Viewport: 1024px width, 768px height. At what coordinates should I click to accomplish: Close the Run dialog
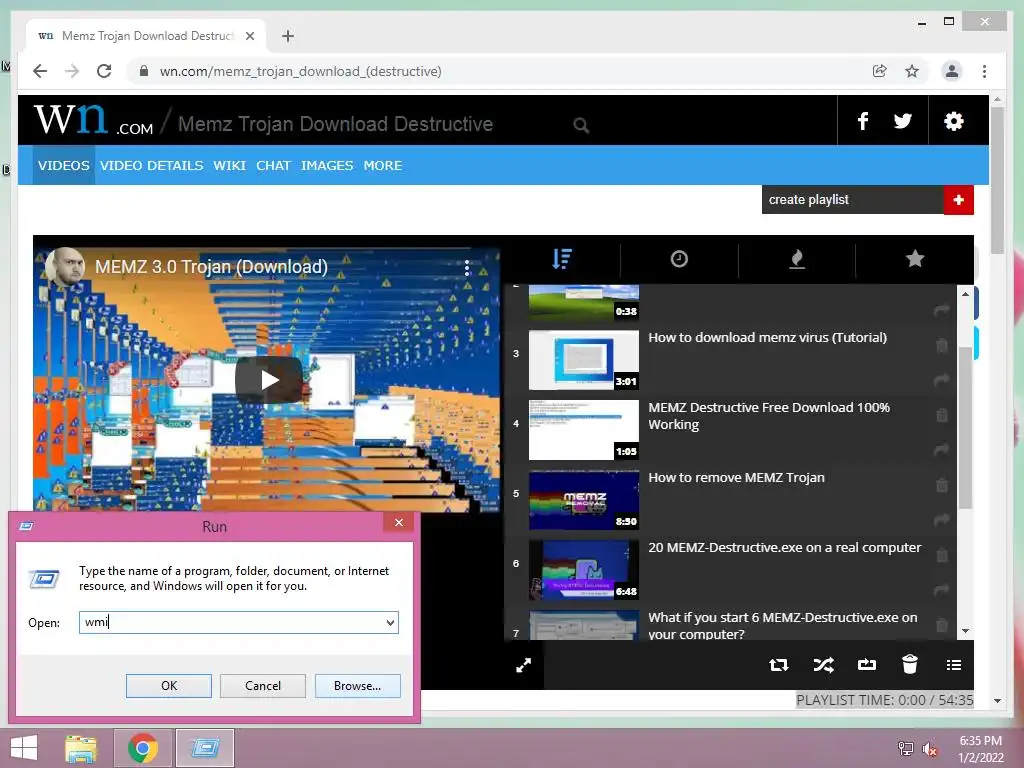(398, 522)
